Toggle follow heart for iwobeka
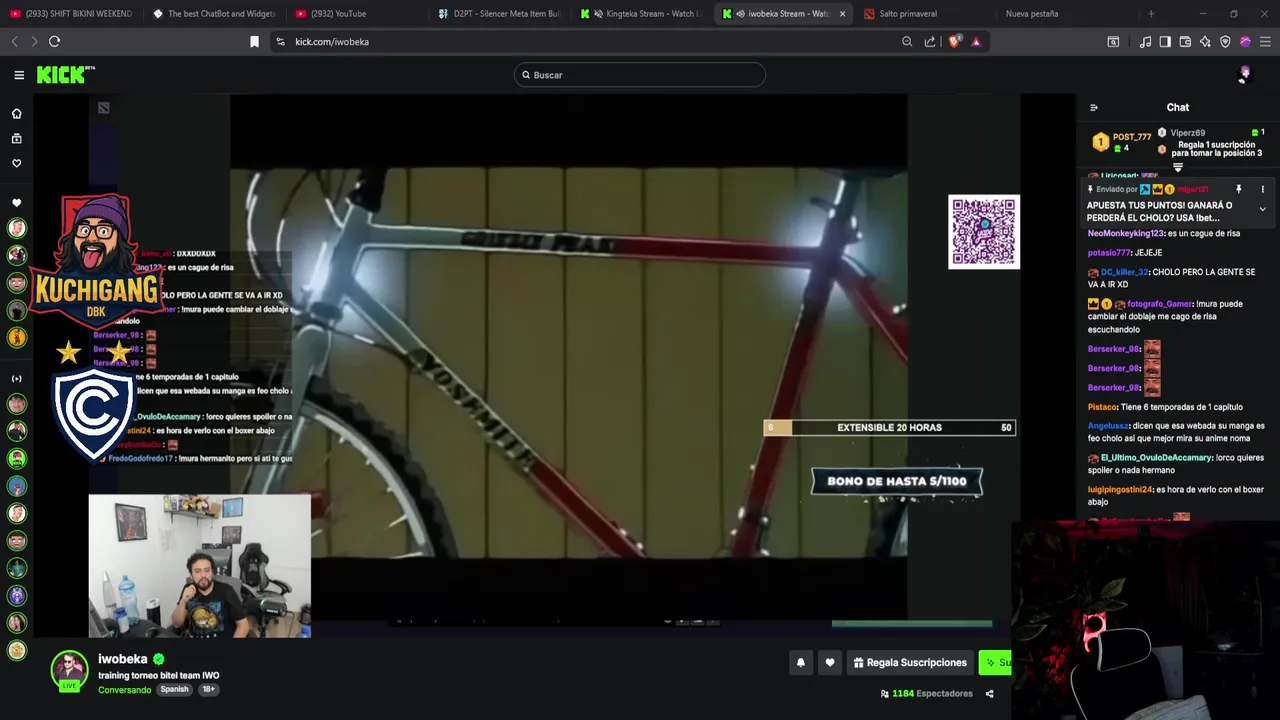Image resolution: width=1280 pixels, height=720 pixels. tap(829, 662)
